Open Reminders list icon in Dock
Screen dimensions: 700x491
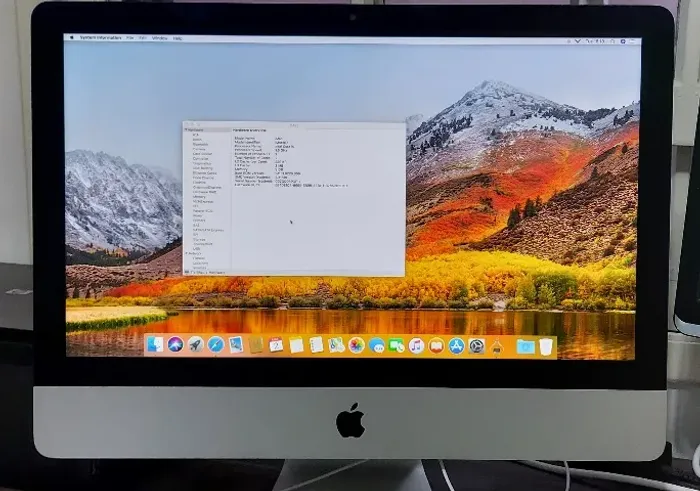coord(316,345)
